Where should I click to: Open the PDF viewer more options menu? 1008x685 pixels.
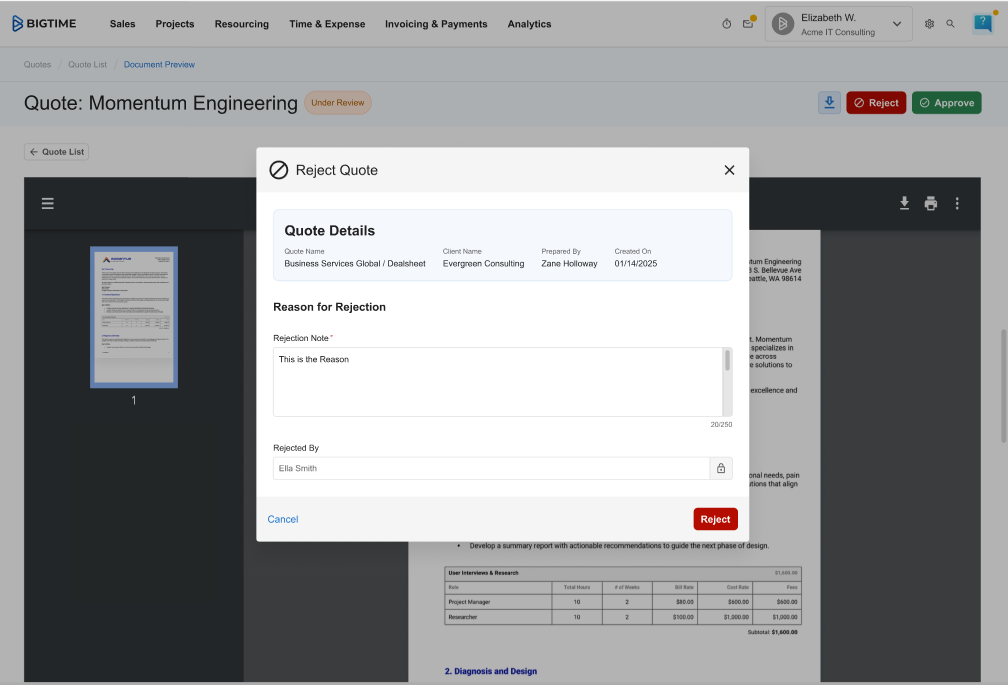[957, 204]
